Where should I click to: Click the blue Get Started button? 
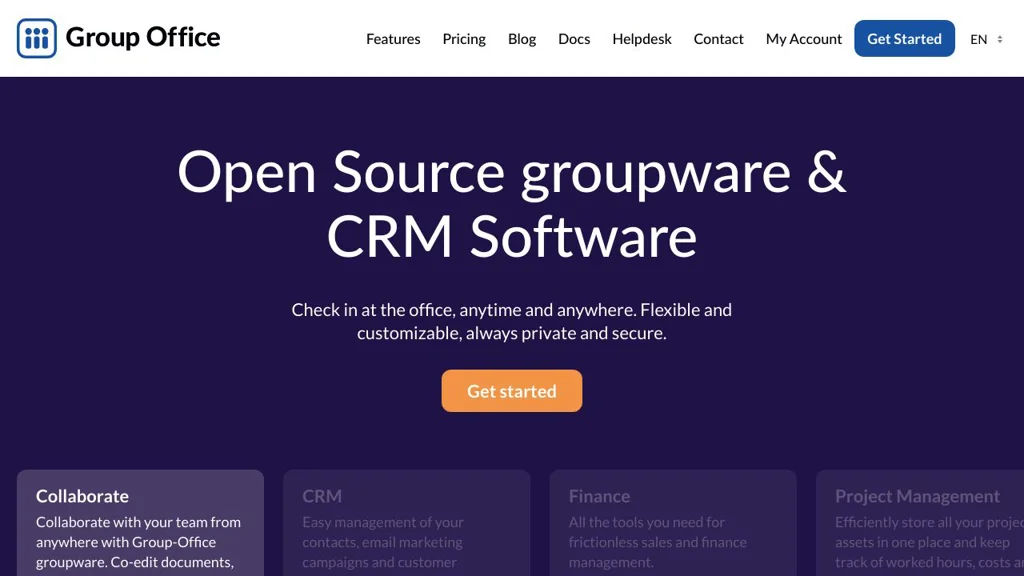point(904,39)
